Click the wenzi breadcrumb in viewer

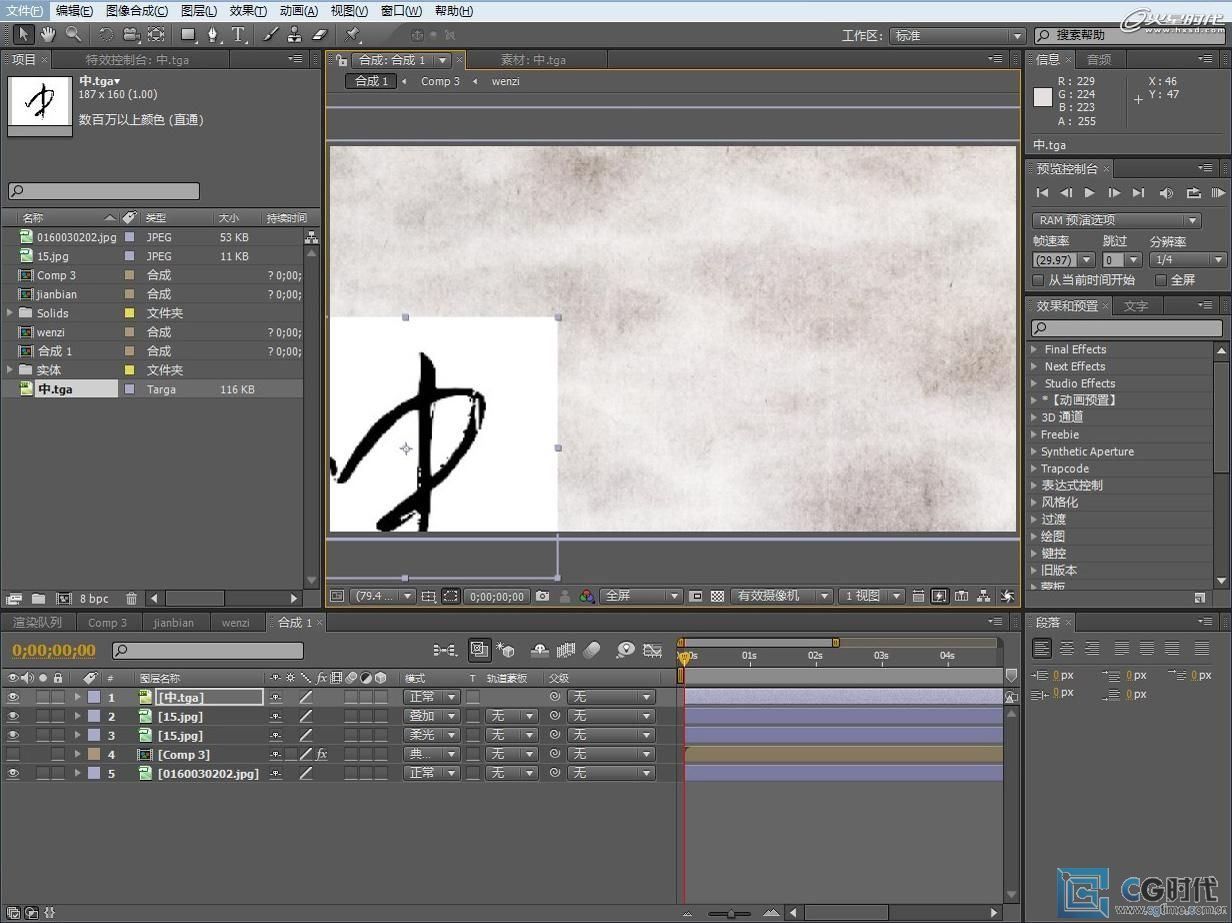pyautogui.click(x=505, y=81)
